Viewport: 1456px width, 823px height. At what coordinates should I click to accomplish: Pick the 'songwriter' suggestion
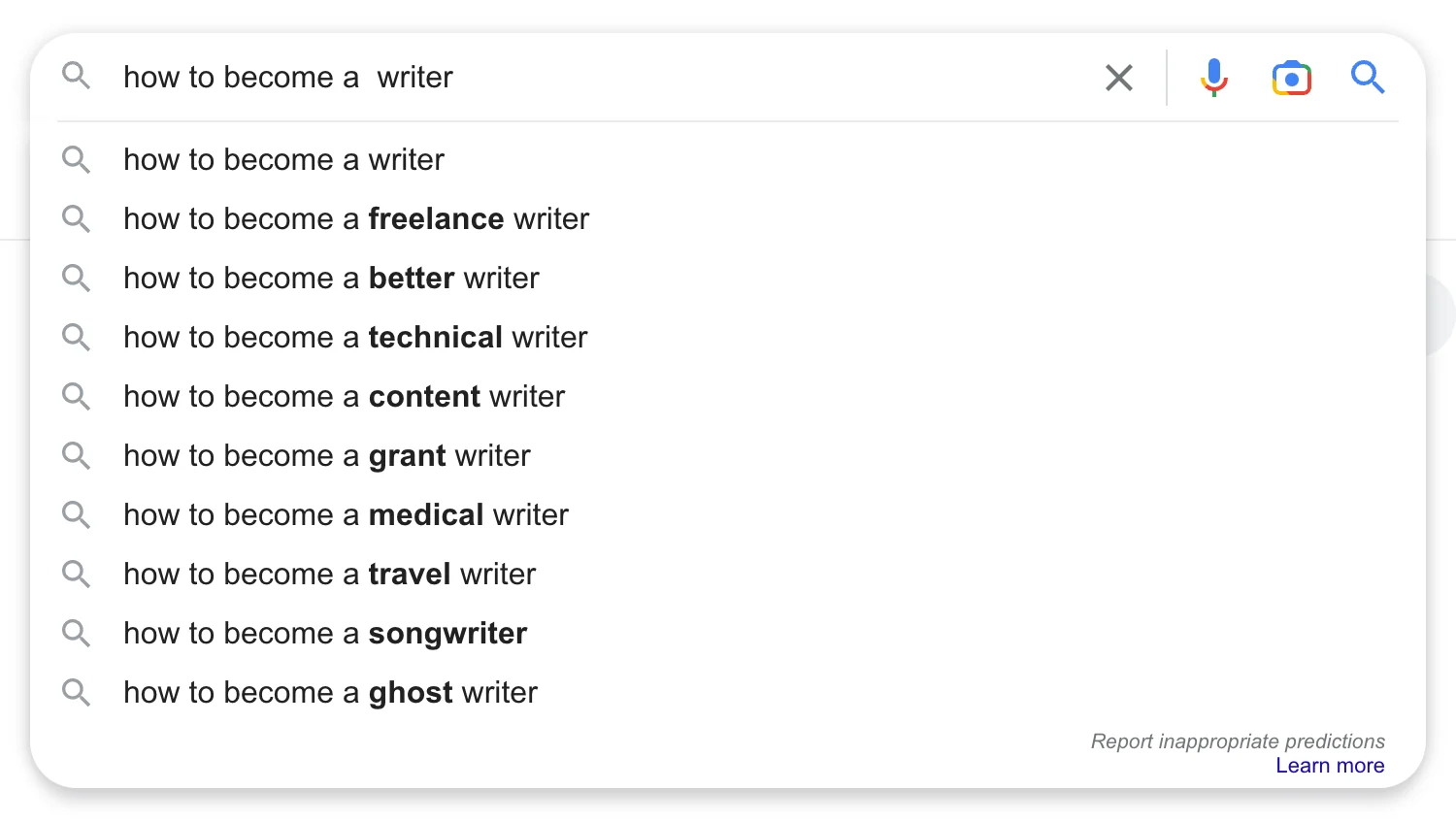[325, 634]
